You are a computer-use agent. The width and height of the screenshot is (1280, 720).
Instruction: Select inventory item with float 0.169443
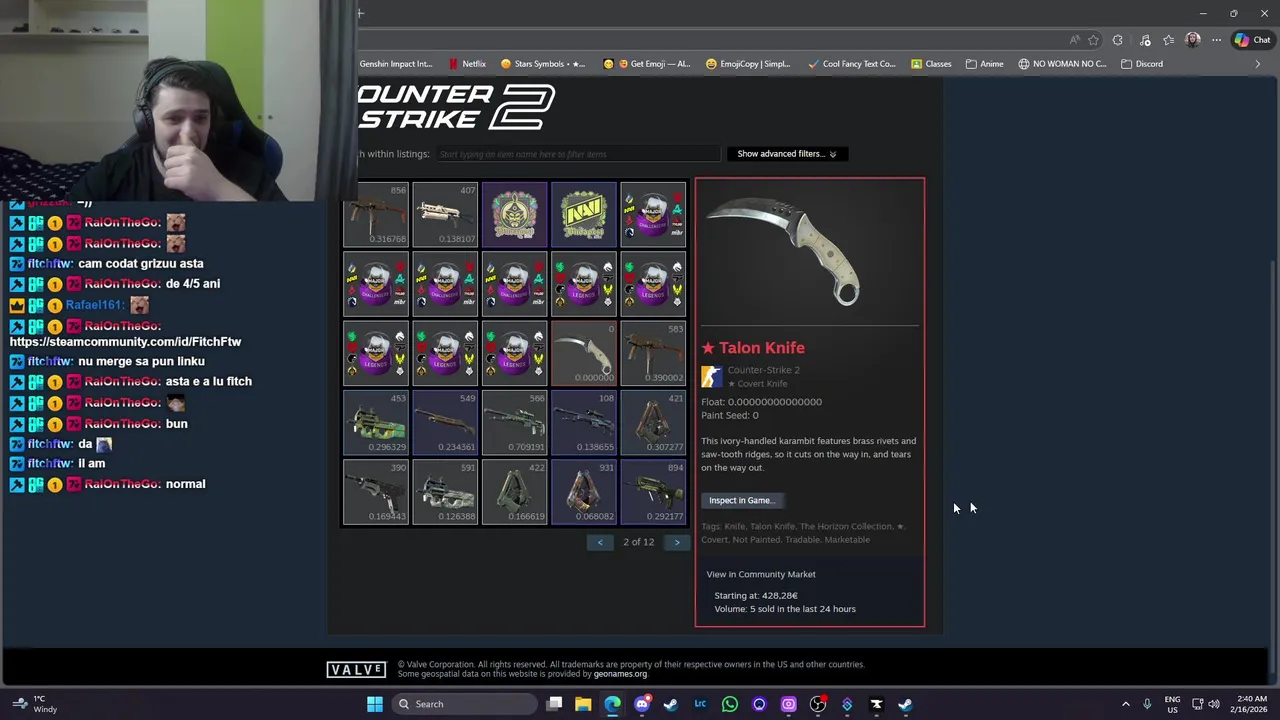[376, 491]
